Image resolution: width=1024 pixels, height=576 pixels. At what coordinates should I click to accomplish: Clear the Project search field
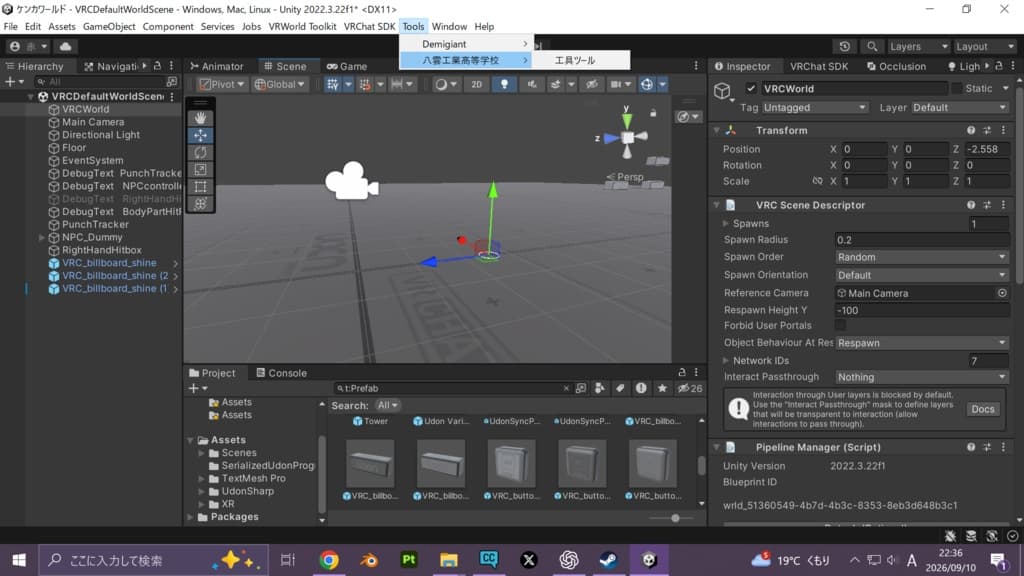click(x=566, y=388)
